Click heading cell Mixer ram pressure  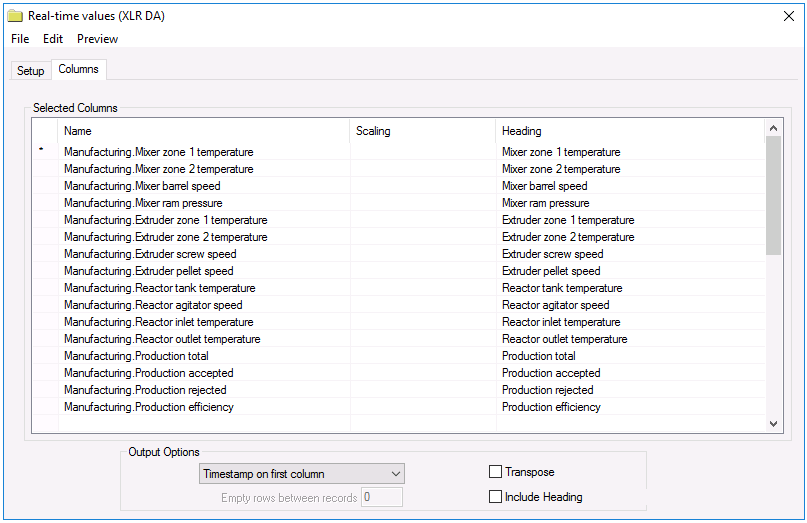[630, 203]
